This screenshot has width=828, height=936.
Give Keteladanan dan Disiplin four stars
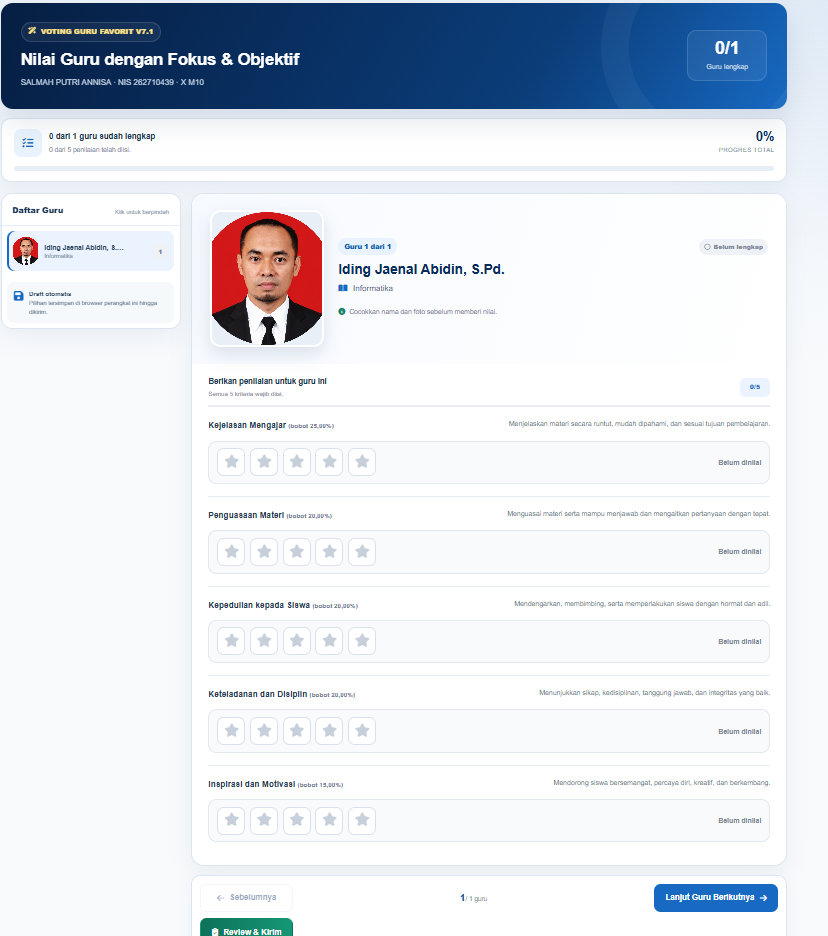pos(329,731)
